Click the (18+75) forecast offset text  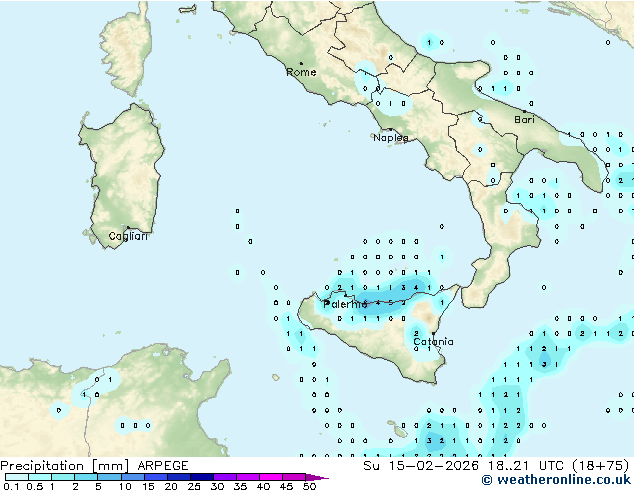click(601, 466)
